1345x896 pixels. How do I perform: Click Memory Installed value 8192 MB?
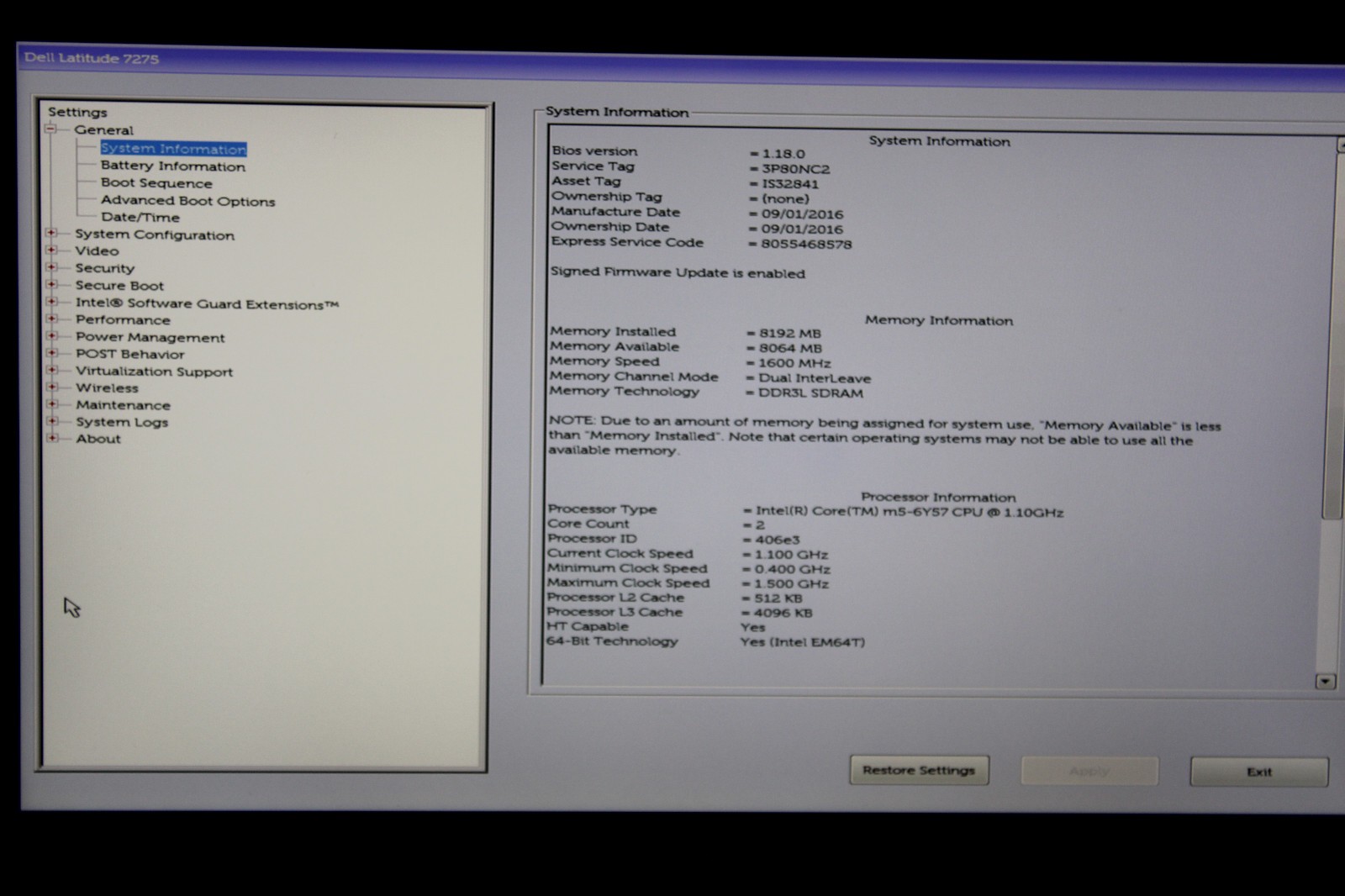point(790,333)
